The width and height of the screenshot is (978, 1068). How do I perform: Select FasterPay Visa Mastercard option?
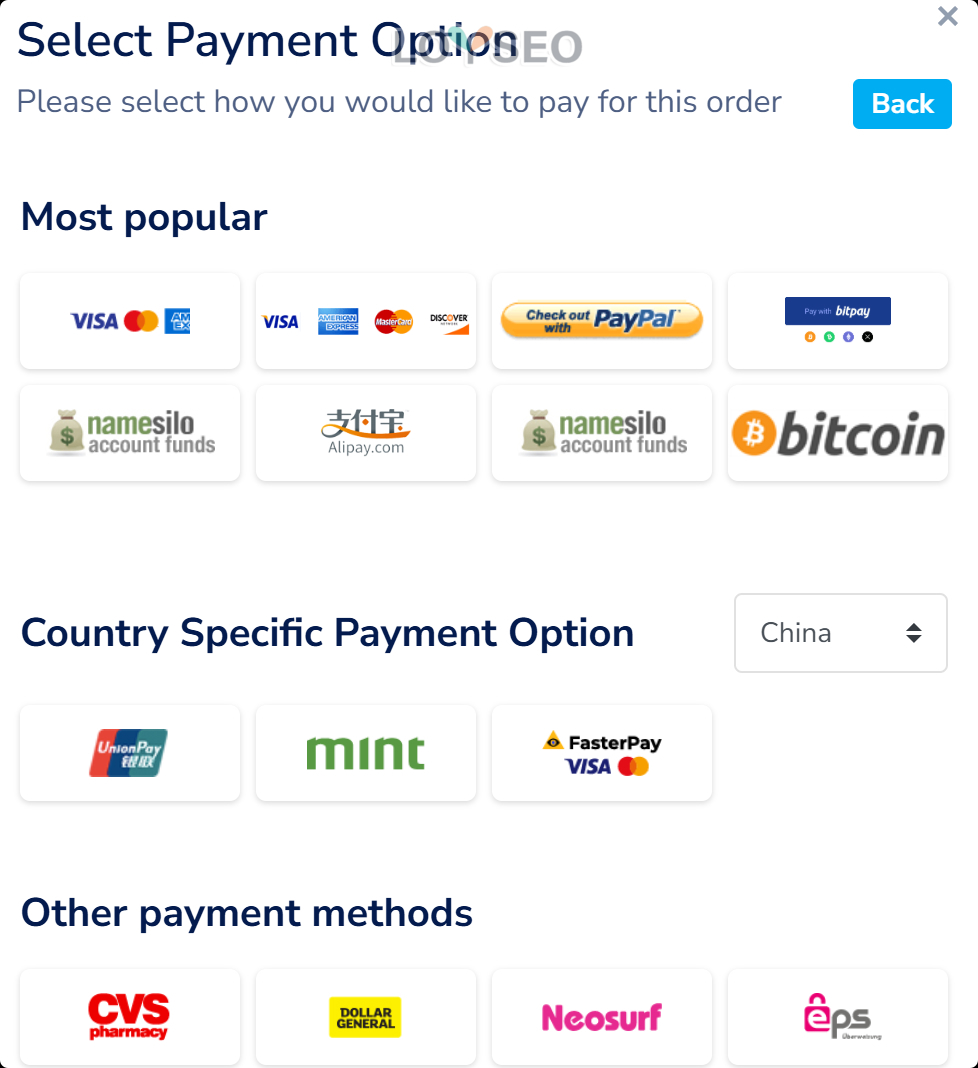(602, 753)
